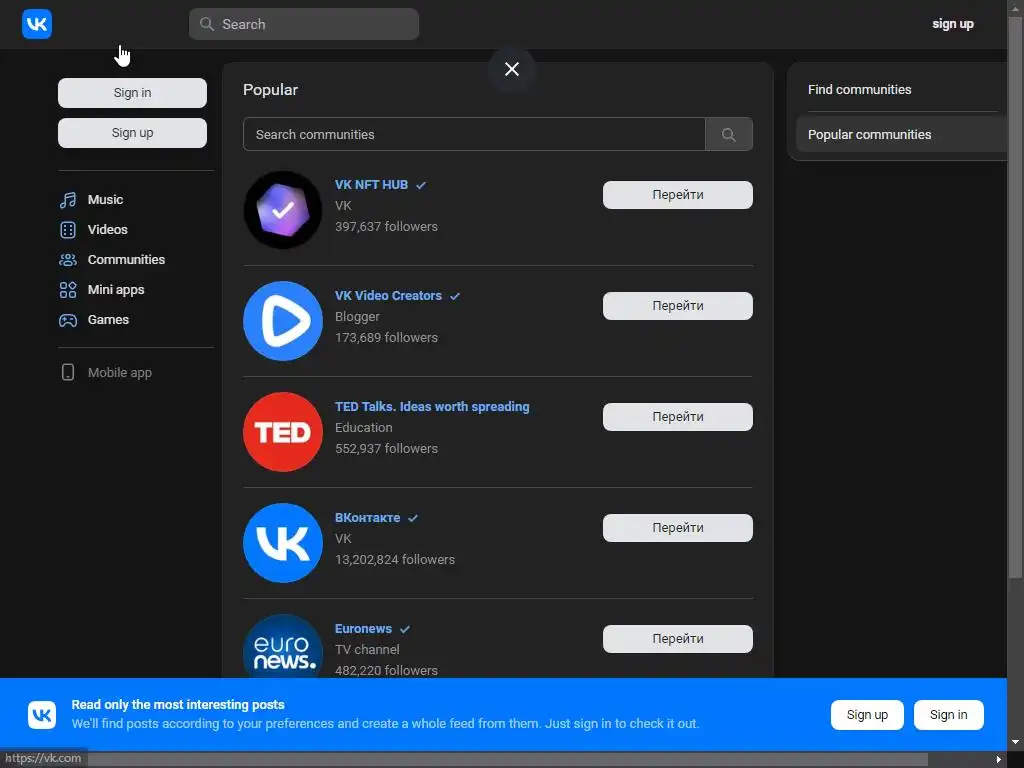Switch to the Find communities tab
Viewport: 1024px width, 768px height.
point(859,90)
